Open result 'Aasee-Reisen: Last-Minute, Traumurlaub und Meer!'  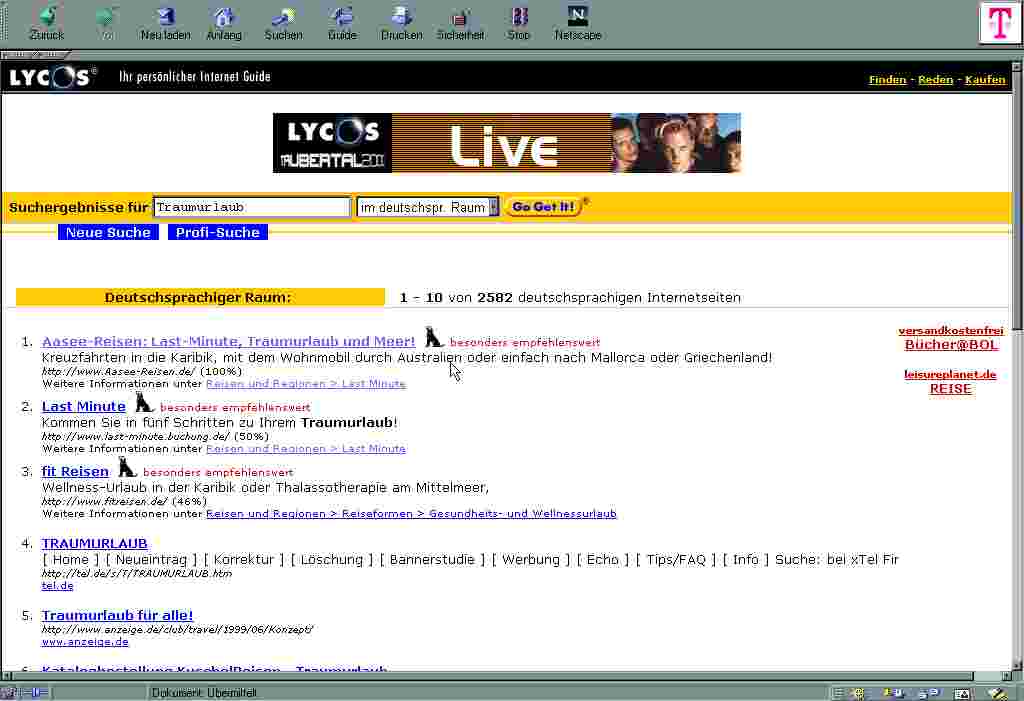click(x=228, y=341)
